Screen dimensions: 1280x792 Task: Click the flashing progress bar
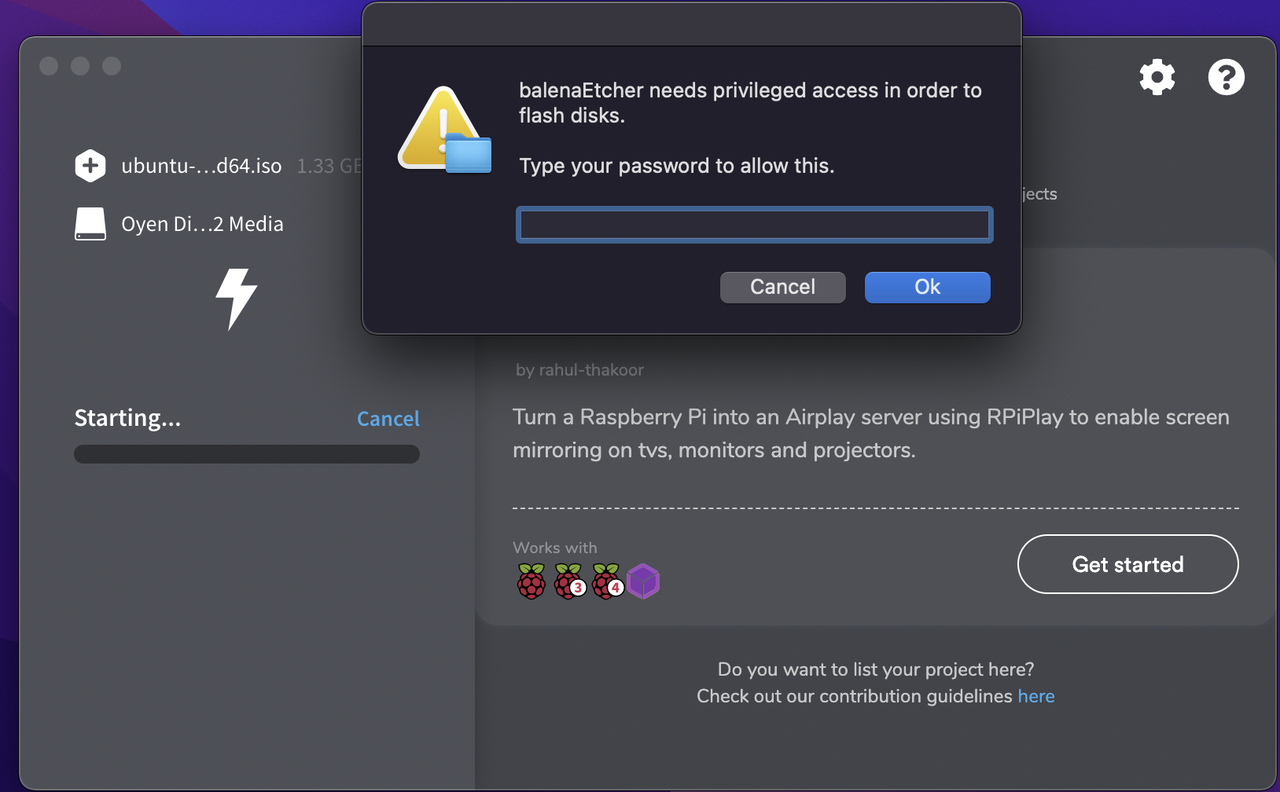pyautogui.click(x=246, y=453)
